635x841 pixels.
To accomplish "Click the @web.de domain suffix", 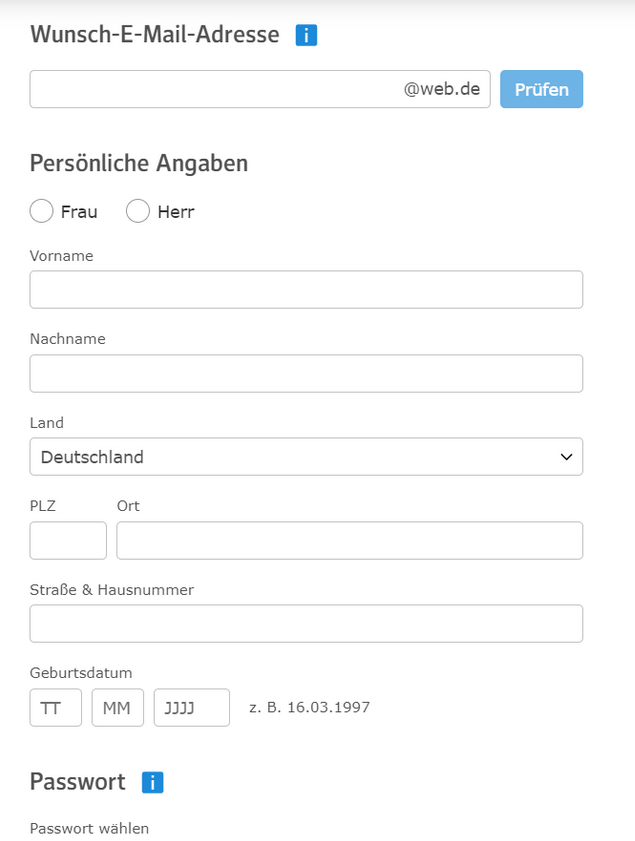I will click(441, 89).
